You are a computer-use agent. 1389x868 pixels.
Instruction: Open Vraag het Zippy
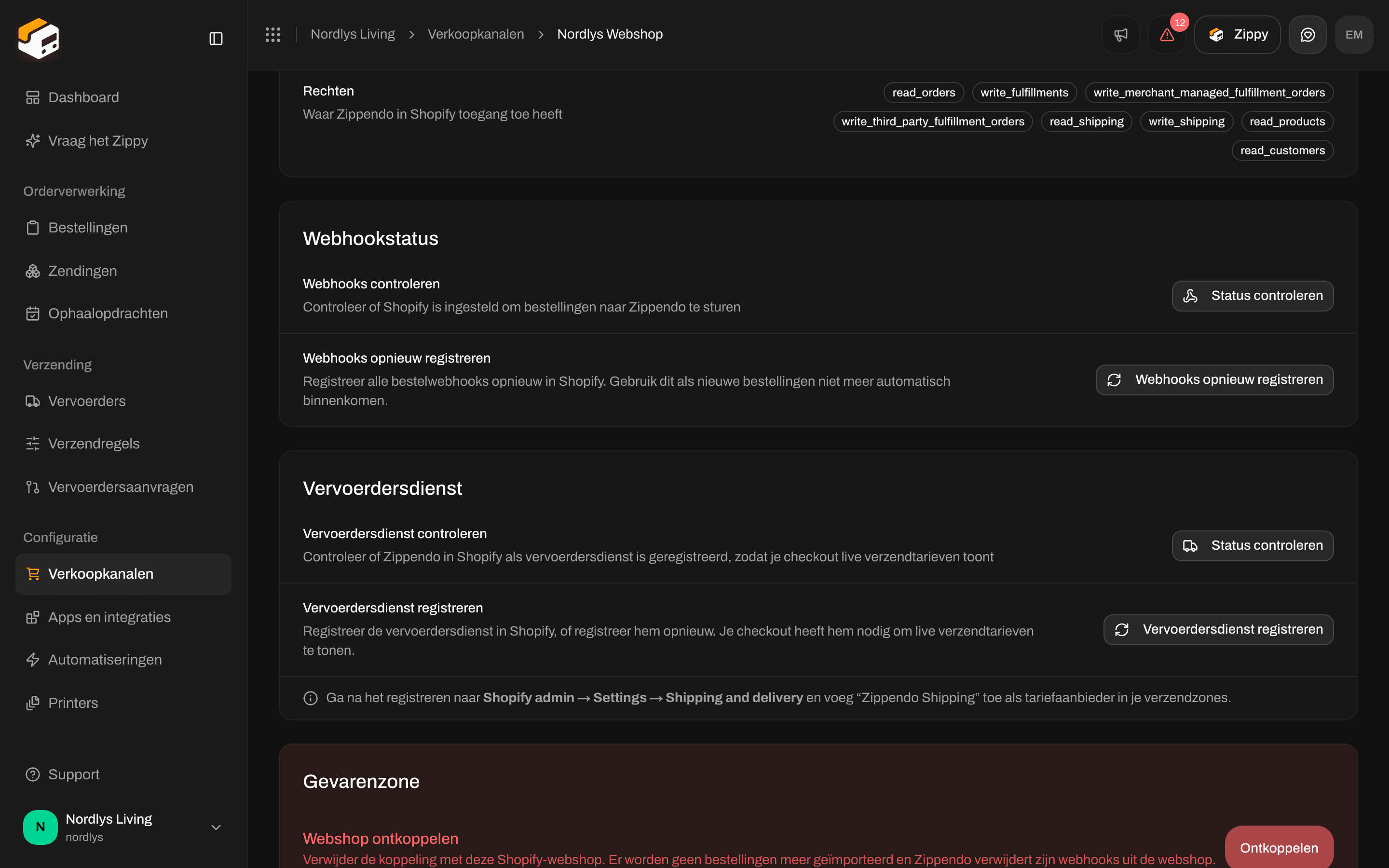123,141
